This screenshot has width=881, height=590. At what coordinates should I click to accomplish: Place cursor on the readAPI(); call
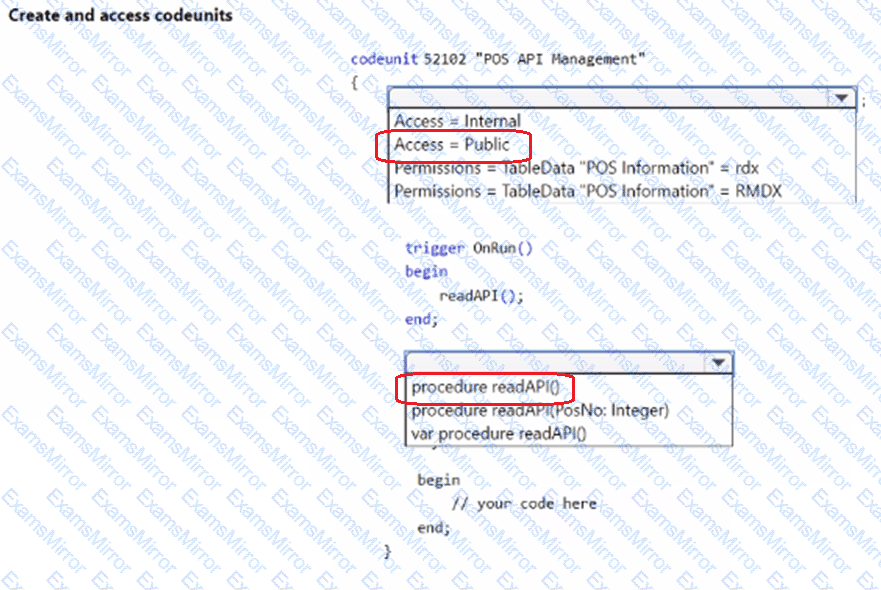[481, 295]
